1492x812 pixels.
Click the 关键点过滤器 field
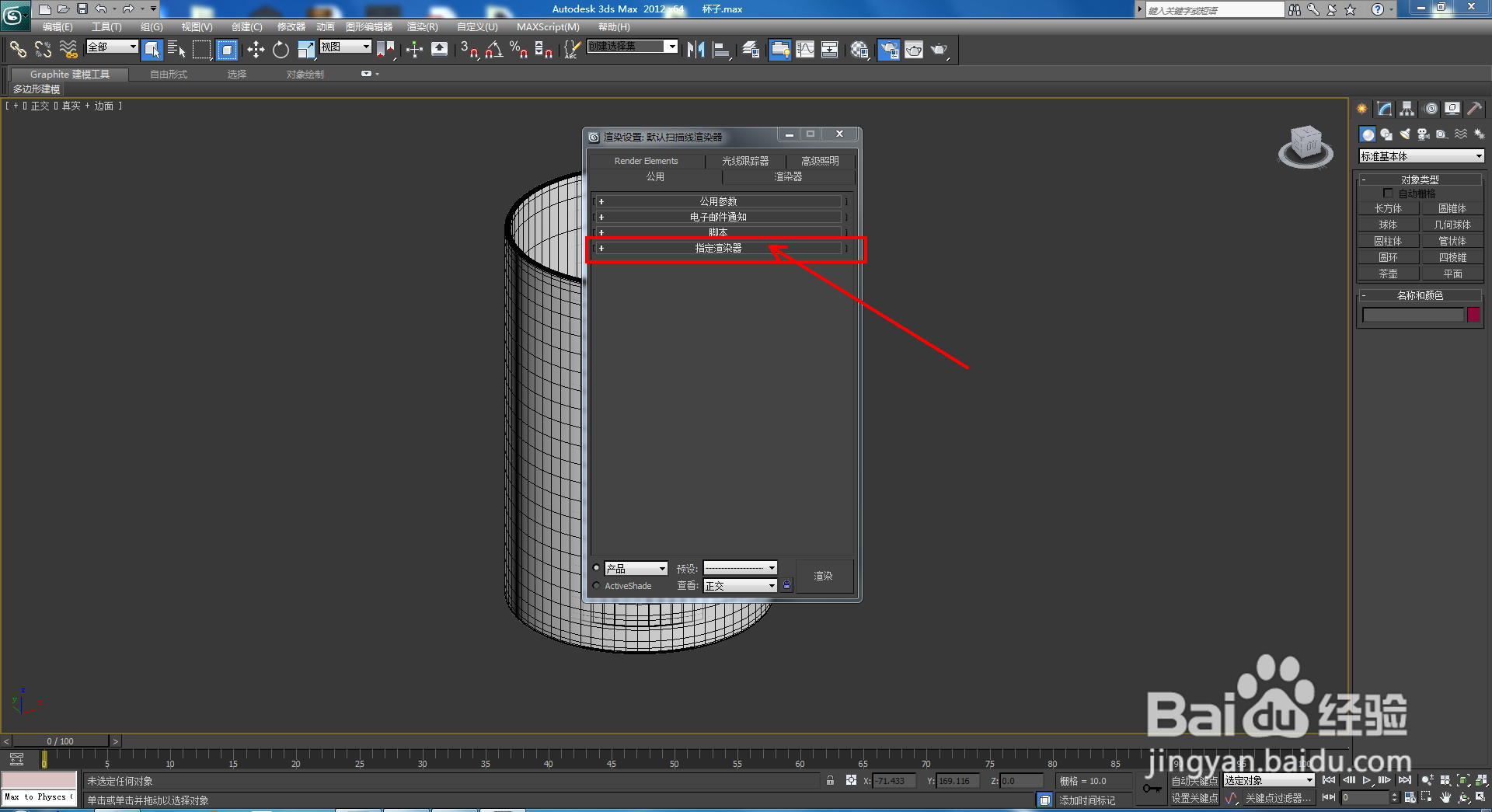[x=1279, y=799]
